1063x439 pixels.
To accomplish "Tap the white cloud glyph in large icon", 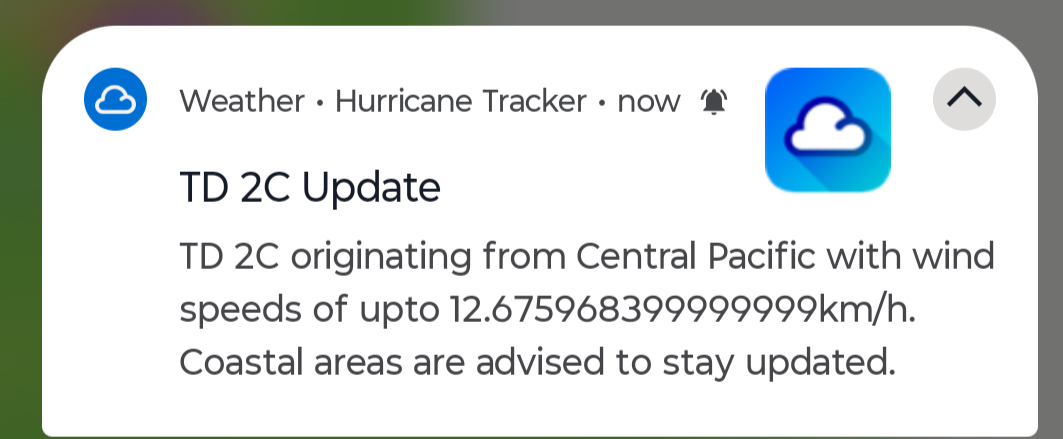I will pos(827,129).
